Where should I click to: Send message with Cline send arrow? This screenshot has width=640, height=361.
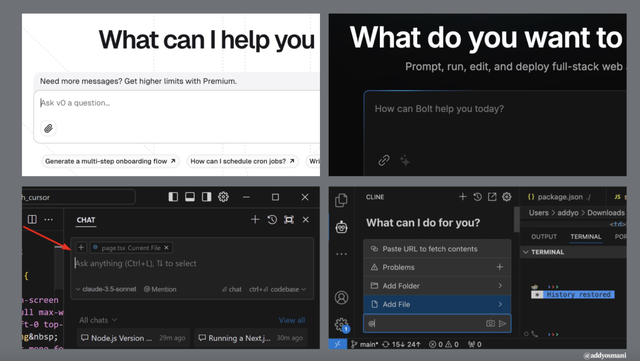[502, 323]
